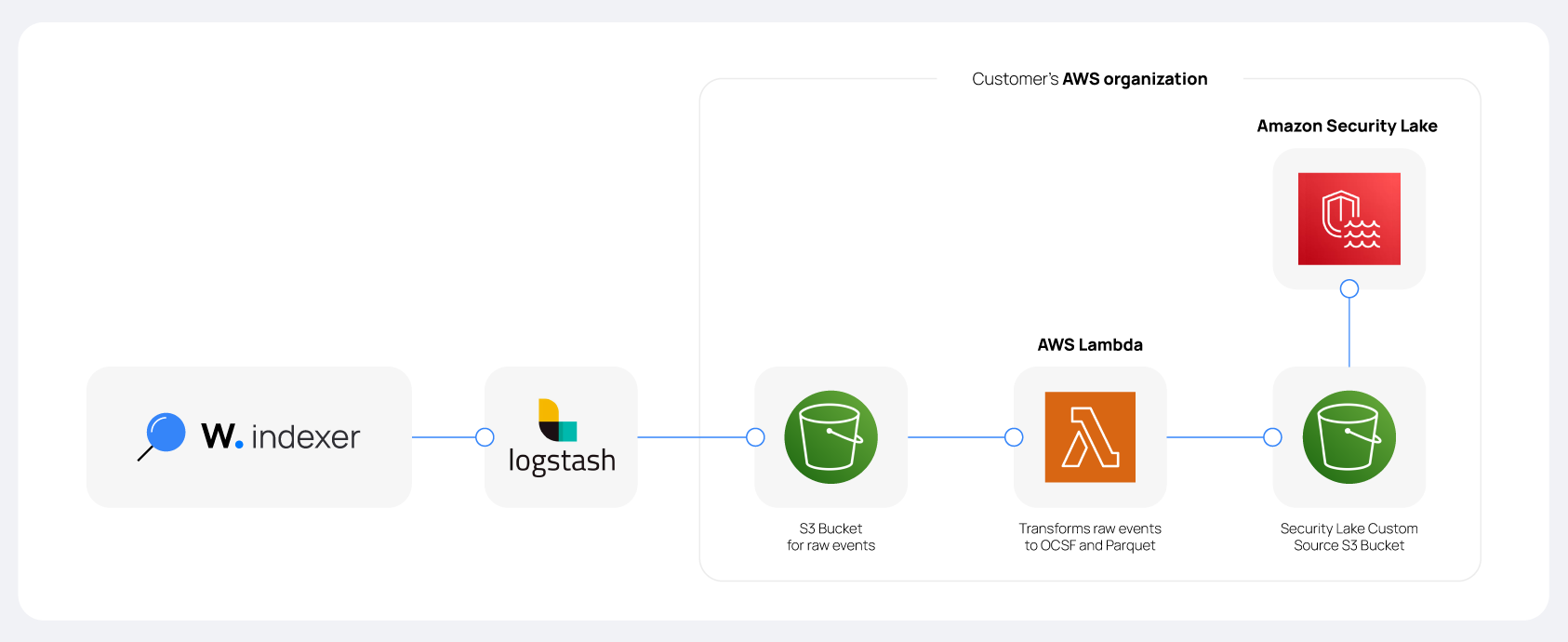The image size is (1568, 642).
Task: Click the "Customer's AWS organization" title
Action: coord(1089,79)
